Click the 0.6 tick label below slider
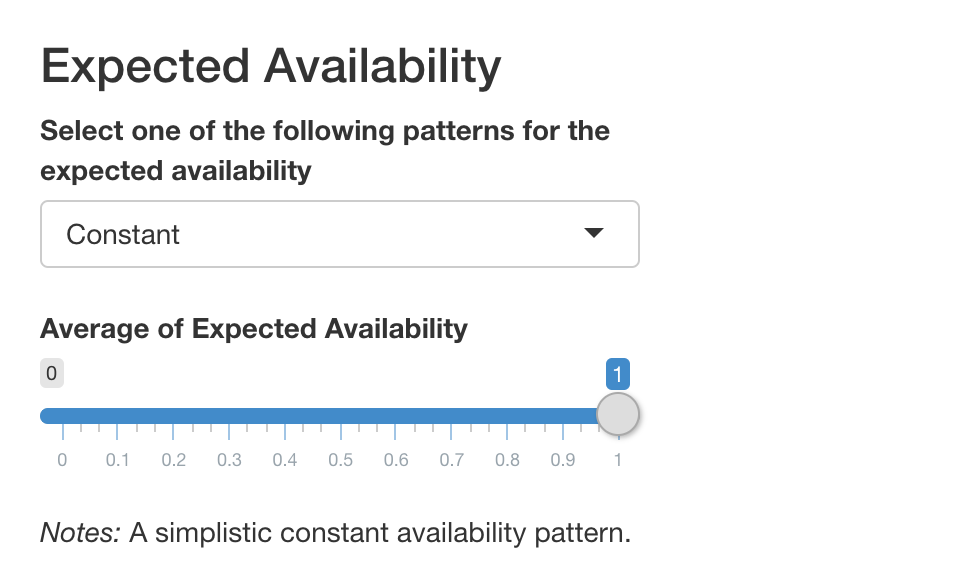Image resolution: width=972 pixels, height=582 pixels. [x=396, y=461]
